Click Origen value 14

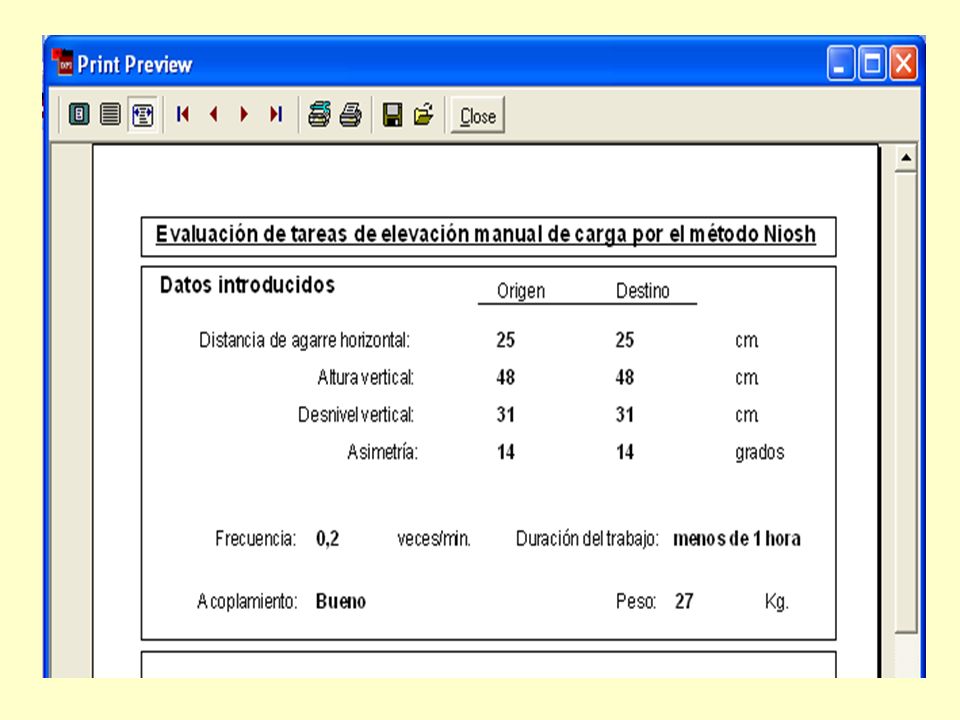[506, 452]
